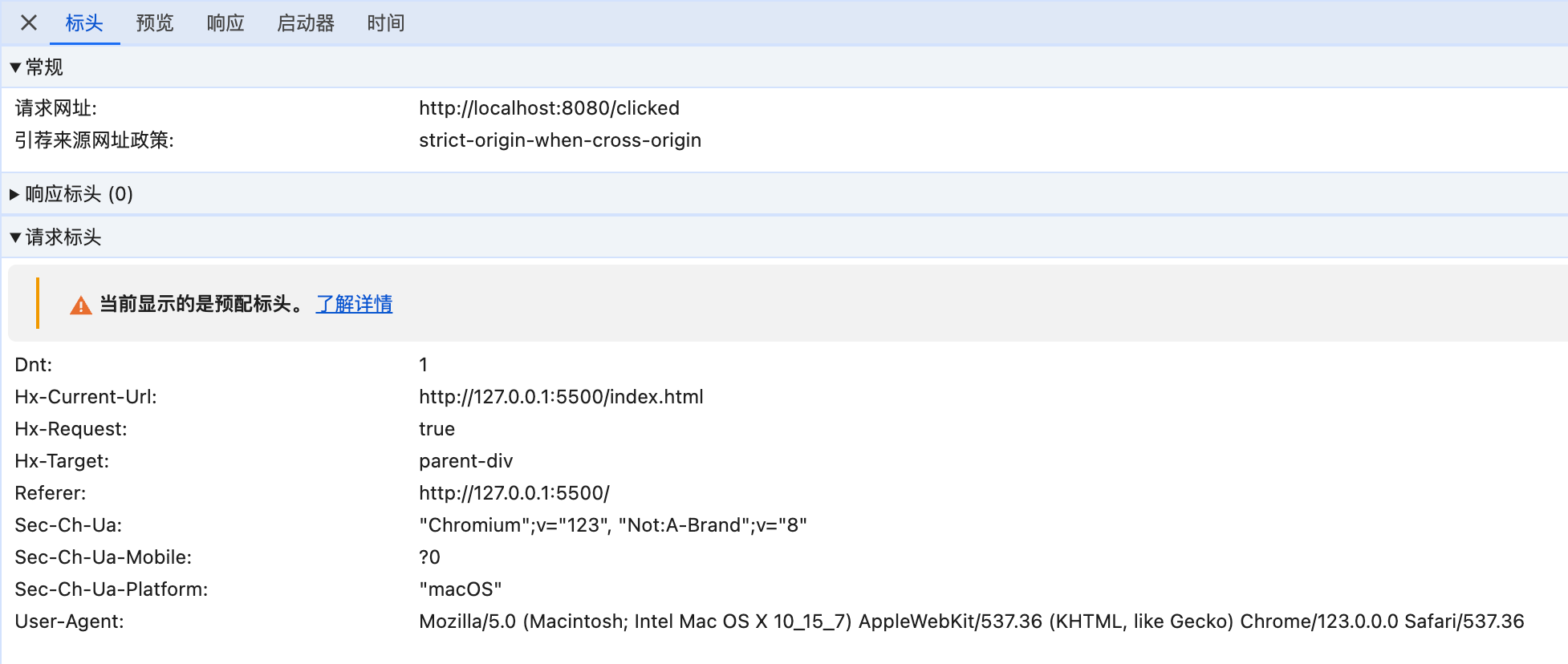The height and width of the screenshot is (664, 1568).
Task: Click the 请求网址 label
Action: [x=56, y=108]
